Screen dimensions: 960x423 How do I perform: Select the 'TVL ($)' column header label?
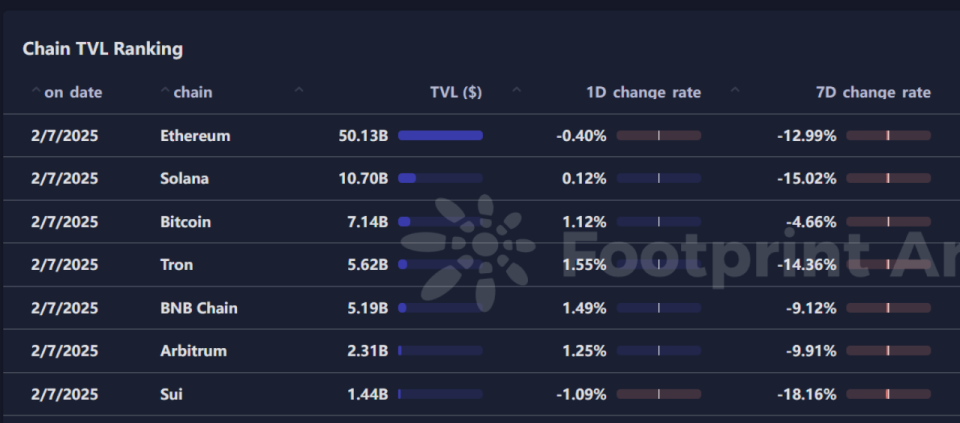(456, 92)
